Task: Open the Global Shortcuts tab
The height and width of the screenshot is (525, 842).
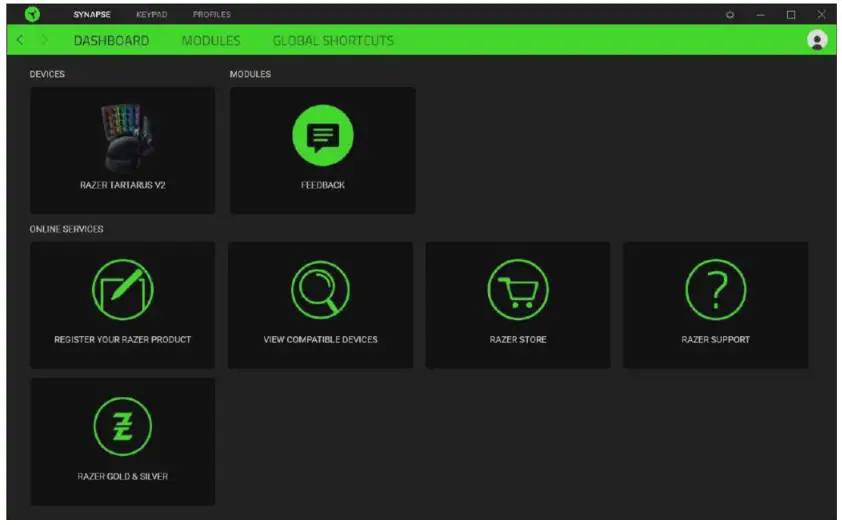Action: (x=333, y=41)
